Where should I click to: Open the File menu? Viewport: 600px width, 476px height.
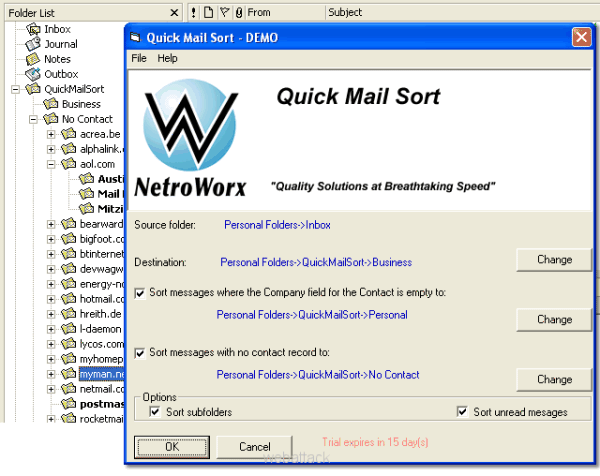click(x=139, y=58)
